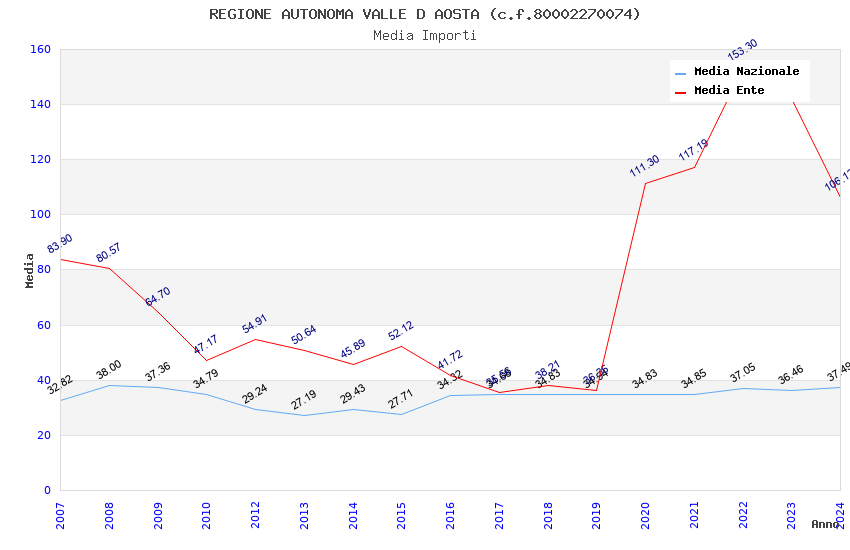
Task: Click the 111.30 data label
Action: click(645, 165)
